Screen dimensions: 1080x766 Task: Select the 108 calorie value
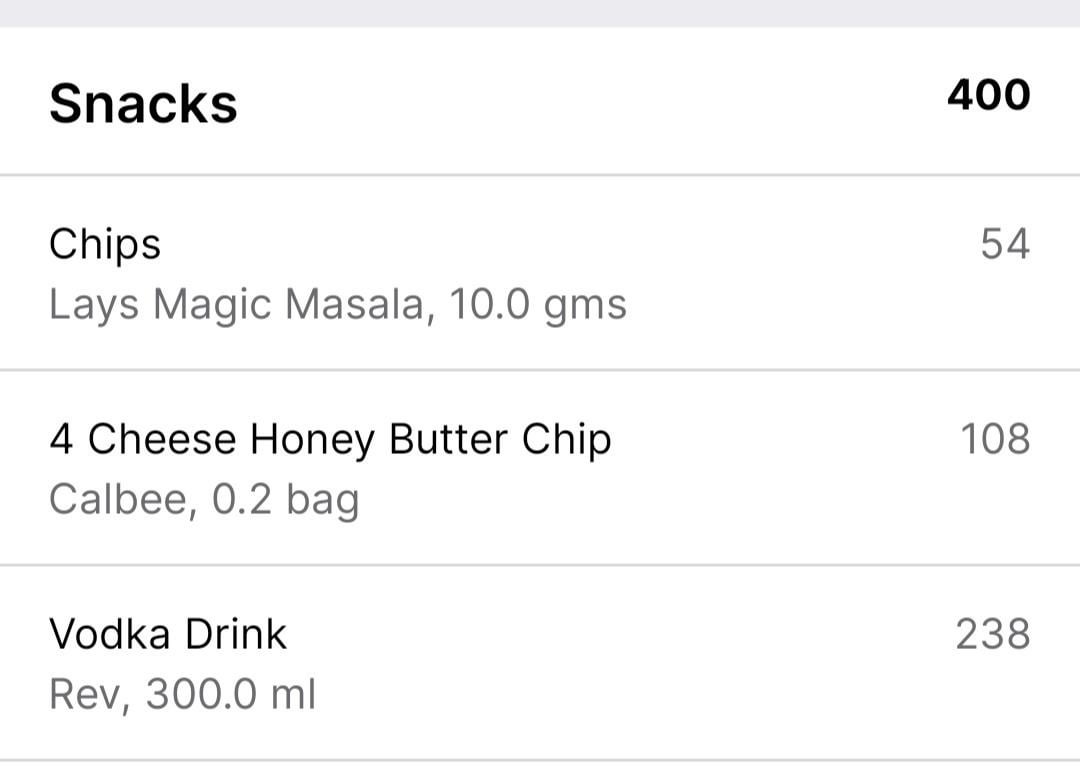coord(995,439)
